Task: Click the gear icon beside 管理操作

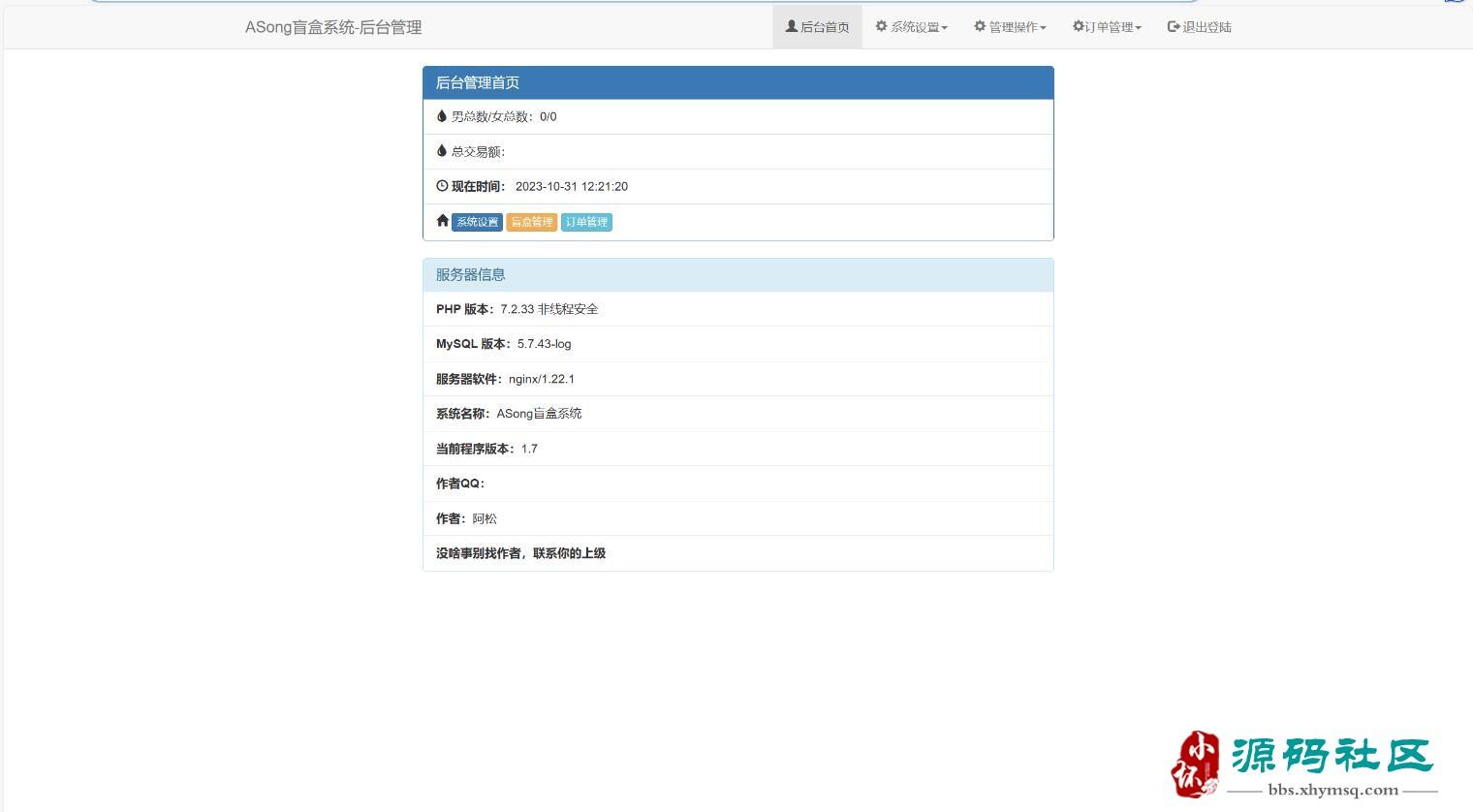Action: 980,26
